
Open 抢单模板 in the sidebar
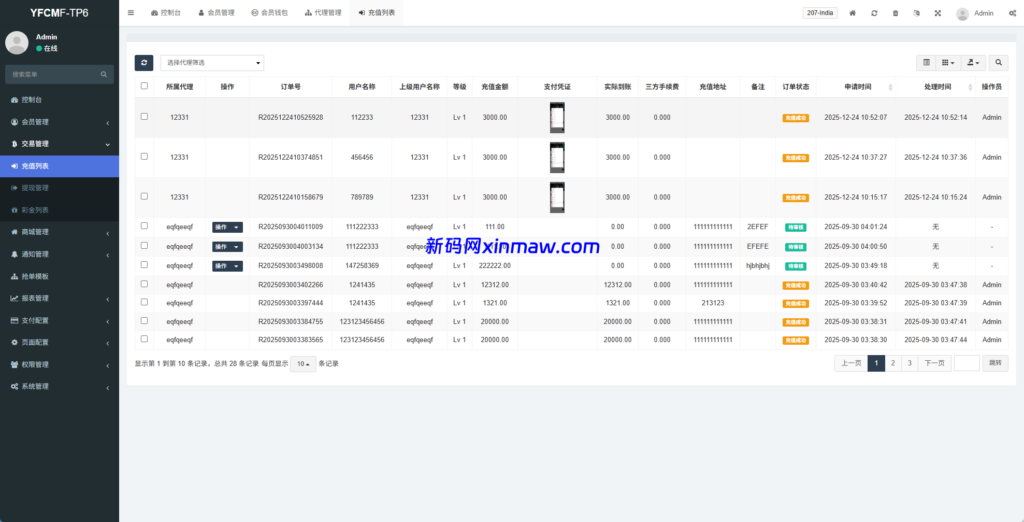click(x=59, y=276)
